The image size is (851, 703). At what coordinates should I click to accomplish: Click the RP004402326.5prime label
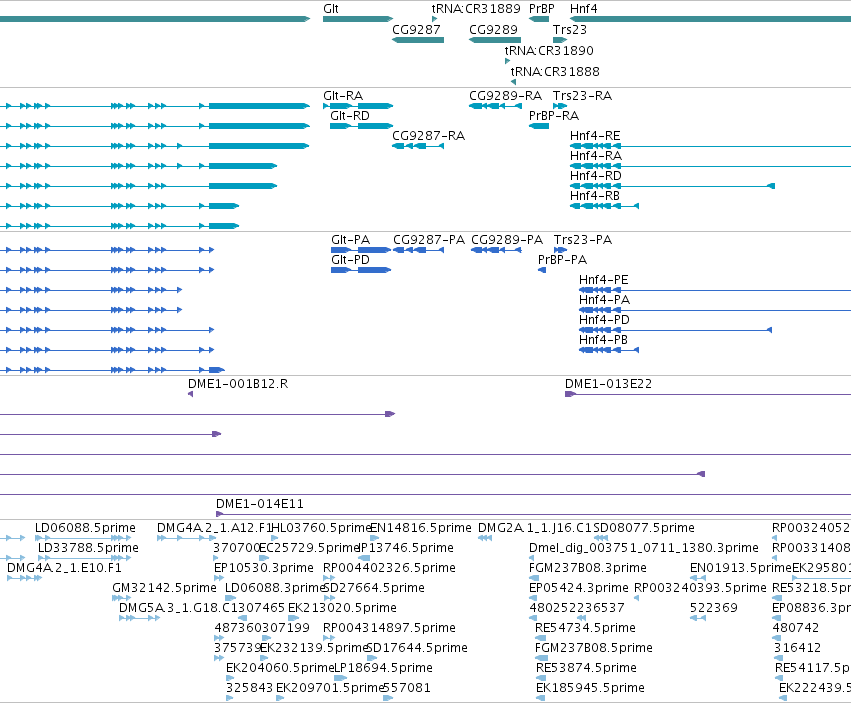[x=389, y=568]
